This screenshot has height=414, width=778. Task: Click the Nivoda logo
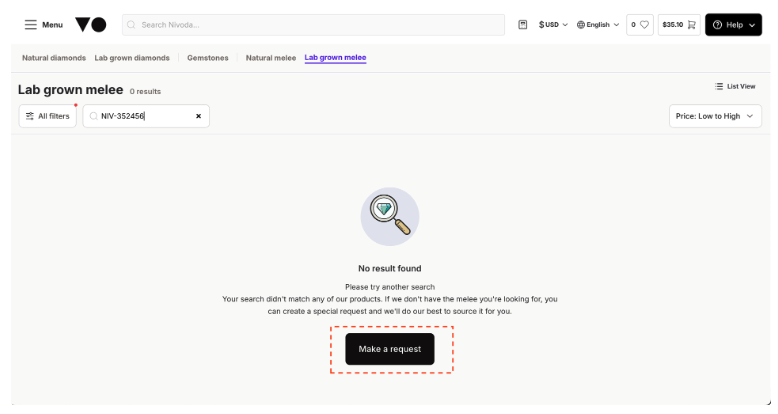pyautogui.click(x=91, y=24)
